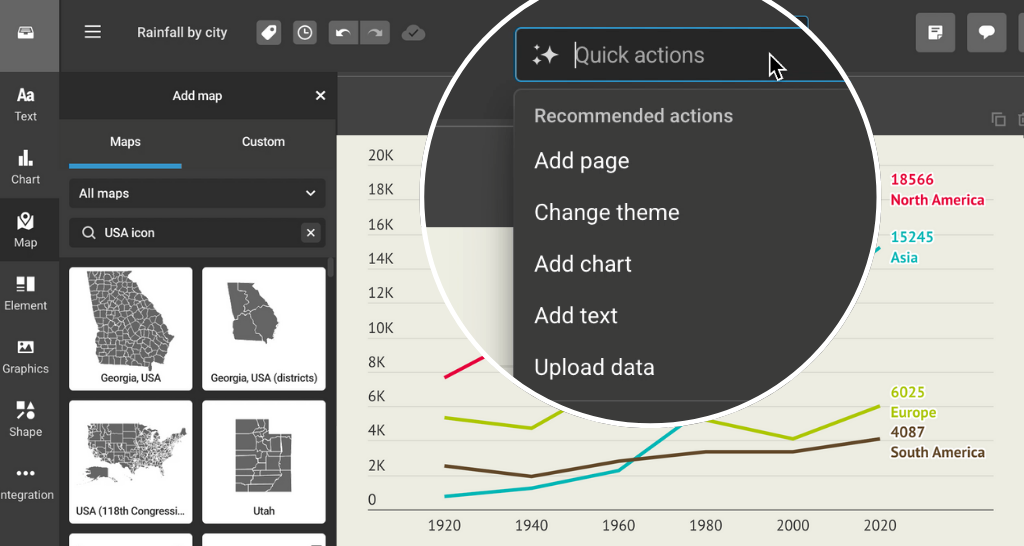1024x546 pixels.
Task: Open the Shape tool in sidebar
Action: point(26,419)
